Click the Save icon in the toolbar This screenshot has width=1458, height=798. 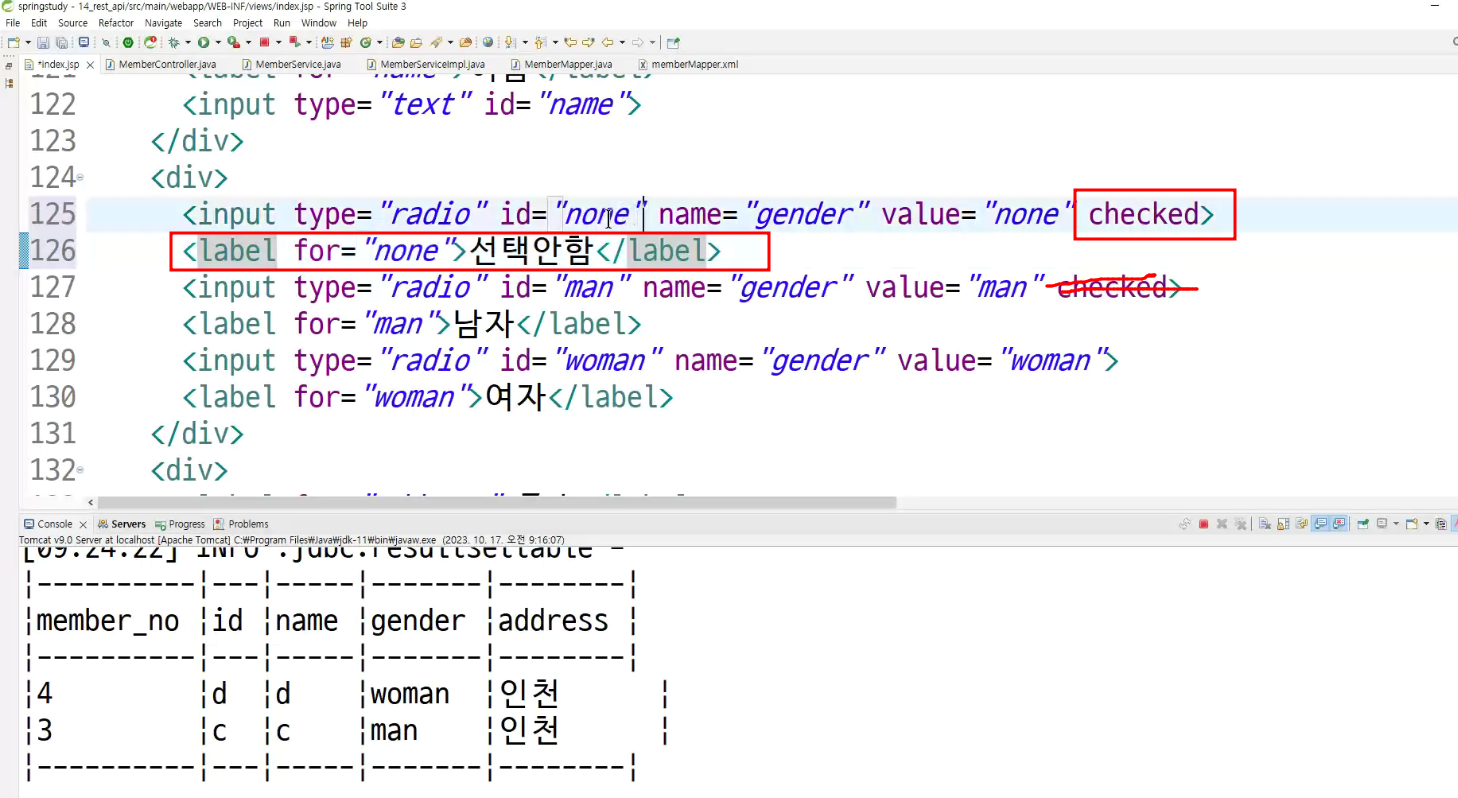coord(43,42)
